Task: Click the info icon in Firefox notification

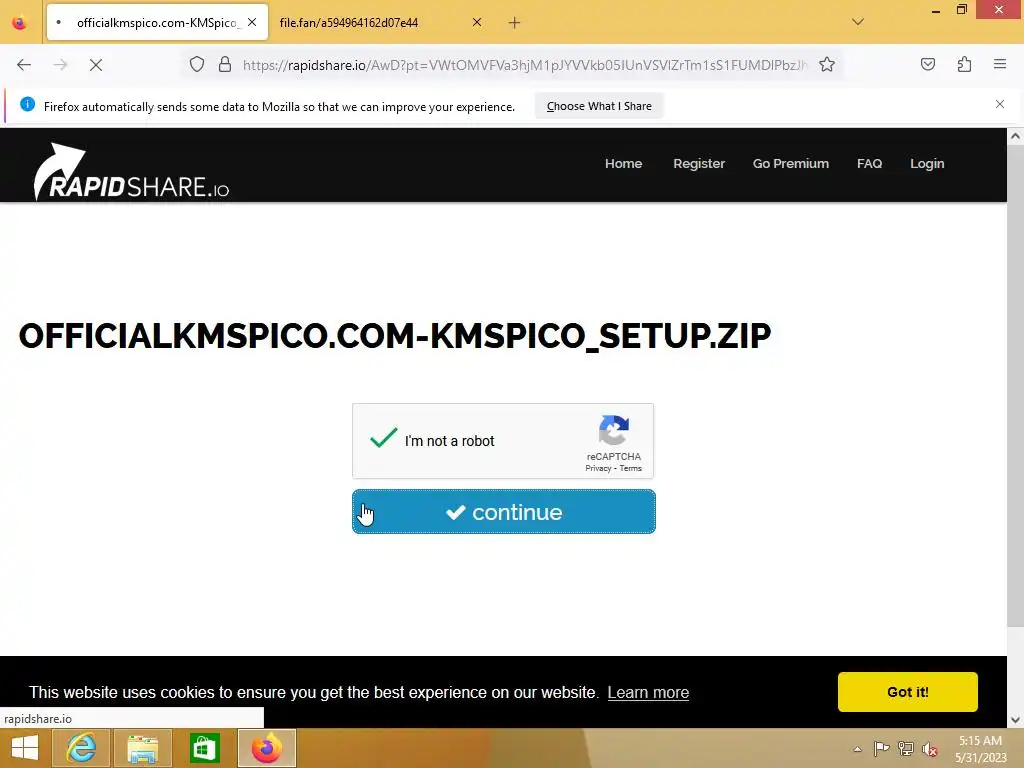Action: click(27, 104)
